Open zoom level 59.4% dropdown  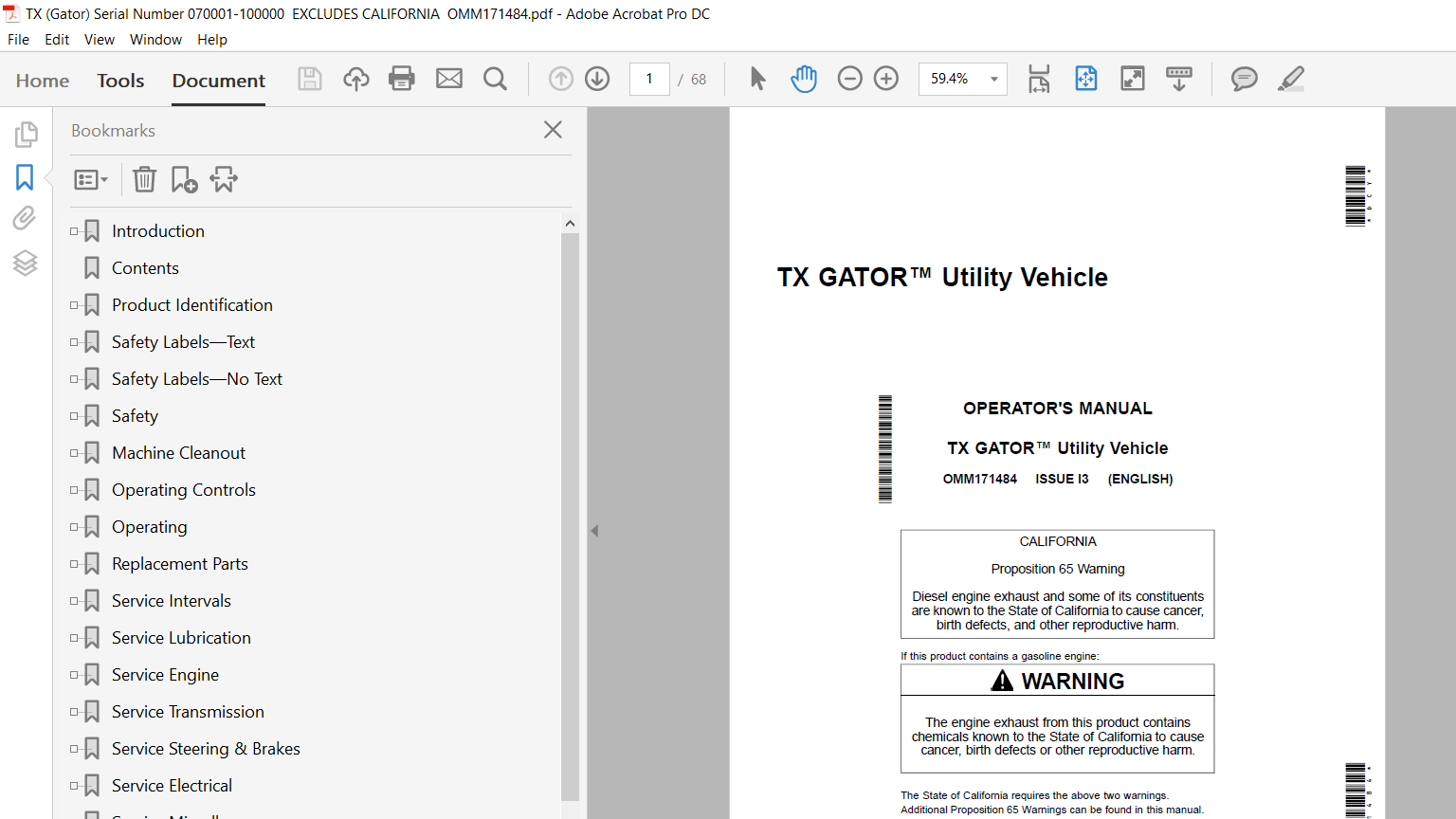[993, 79]
